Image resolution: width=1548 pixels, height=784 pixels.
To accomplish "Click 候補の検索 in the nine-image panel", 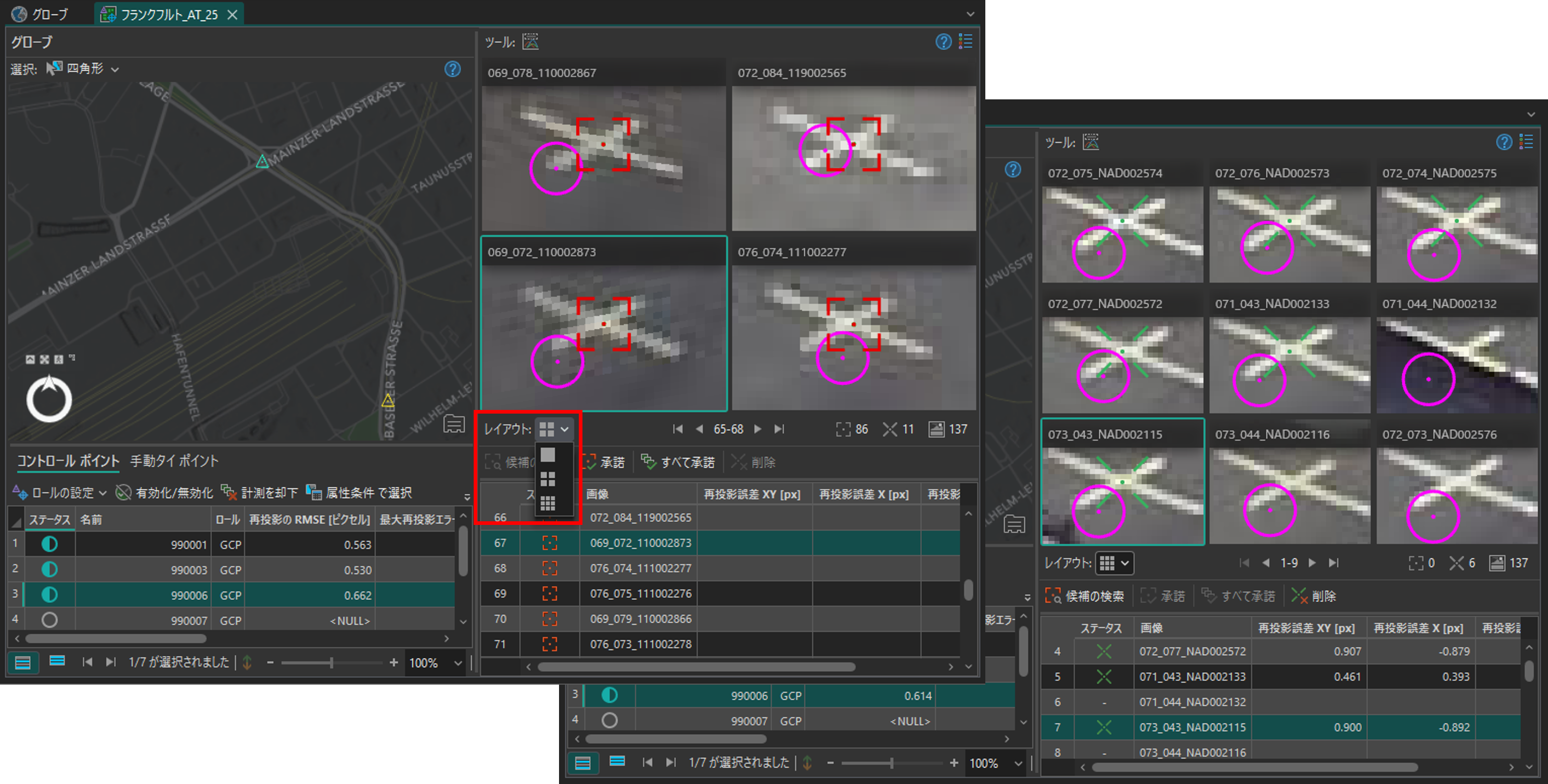I will tap(1085, 596).
